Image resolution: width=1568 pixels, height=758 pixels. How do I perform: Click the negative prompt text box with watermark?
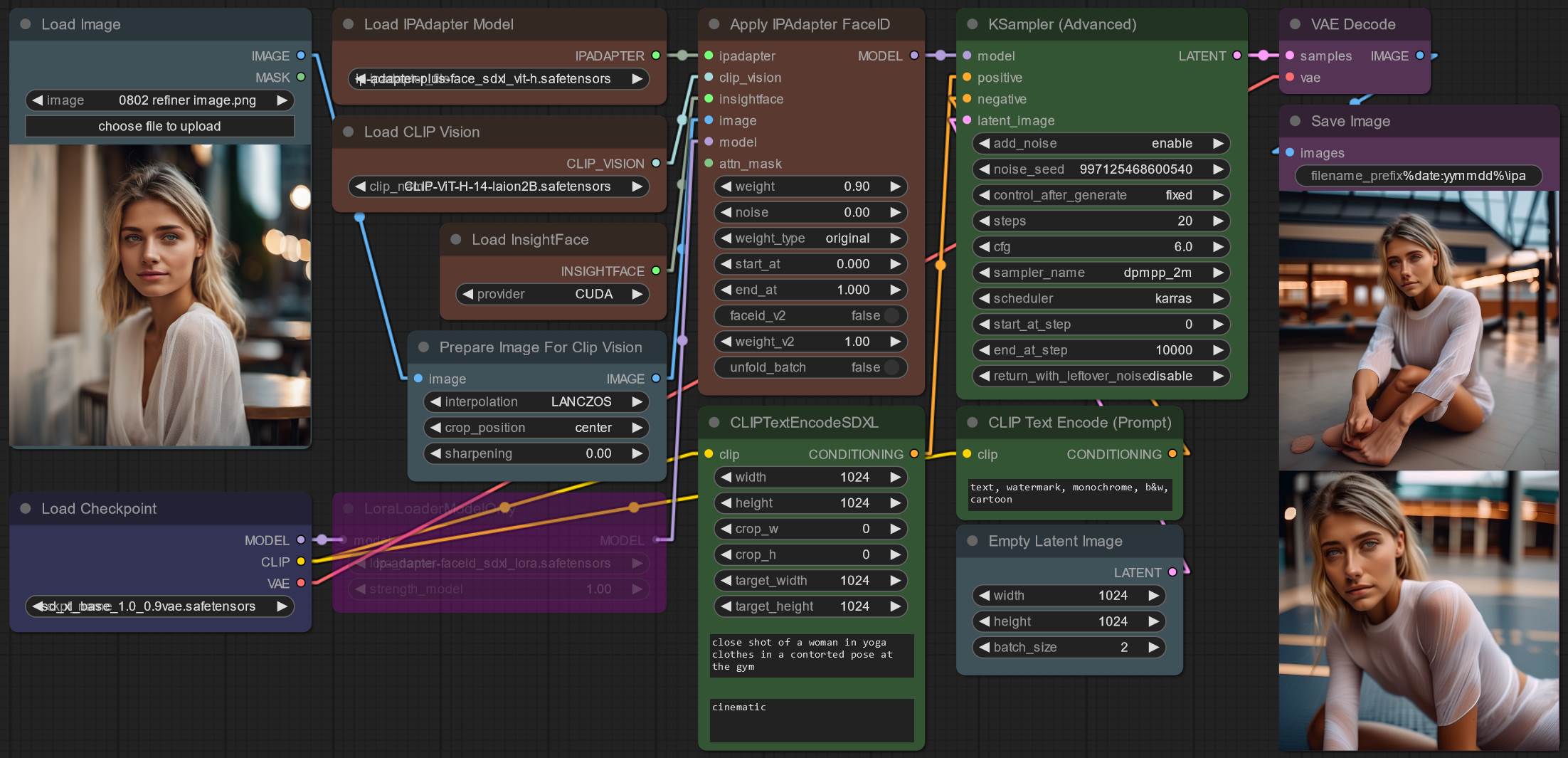(1070, 494)
